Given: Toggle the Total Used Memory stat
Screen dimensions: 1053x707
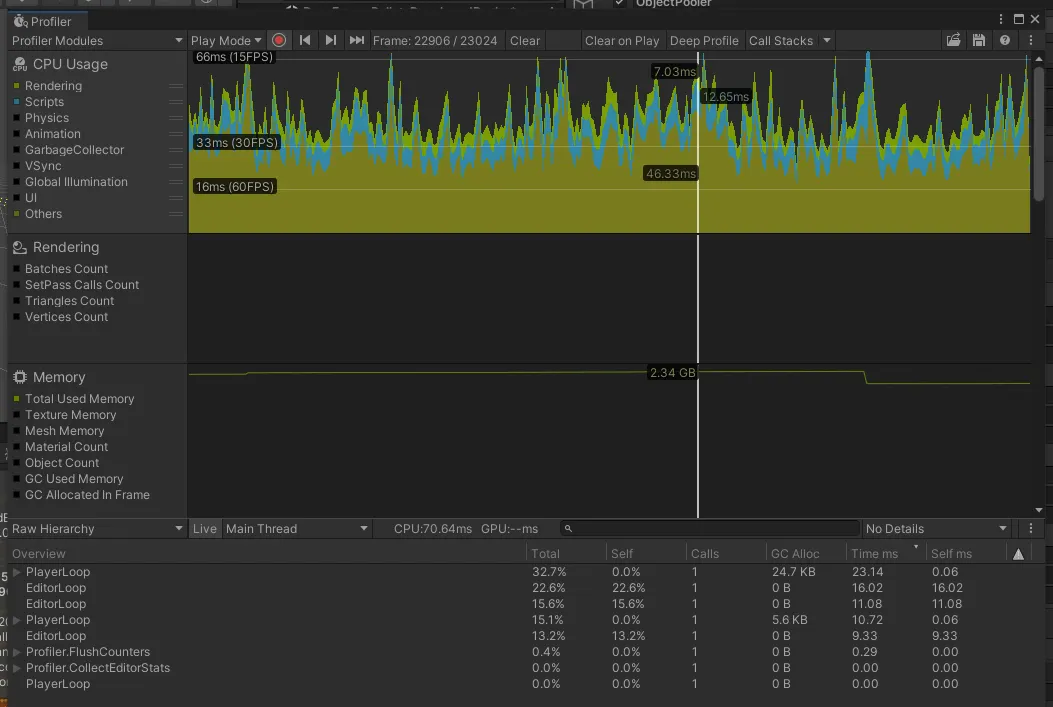Looking at the screenshot, I should (x=79, y=399).
